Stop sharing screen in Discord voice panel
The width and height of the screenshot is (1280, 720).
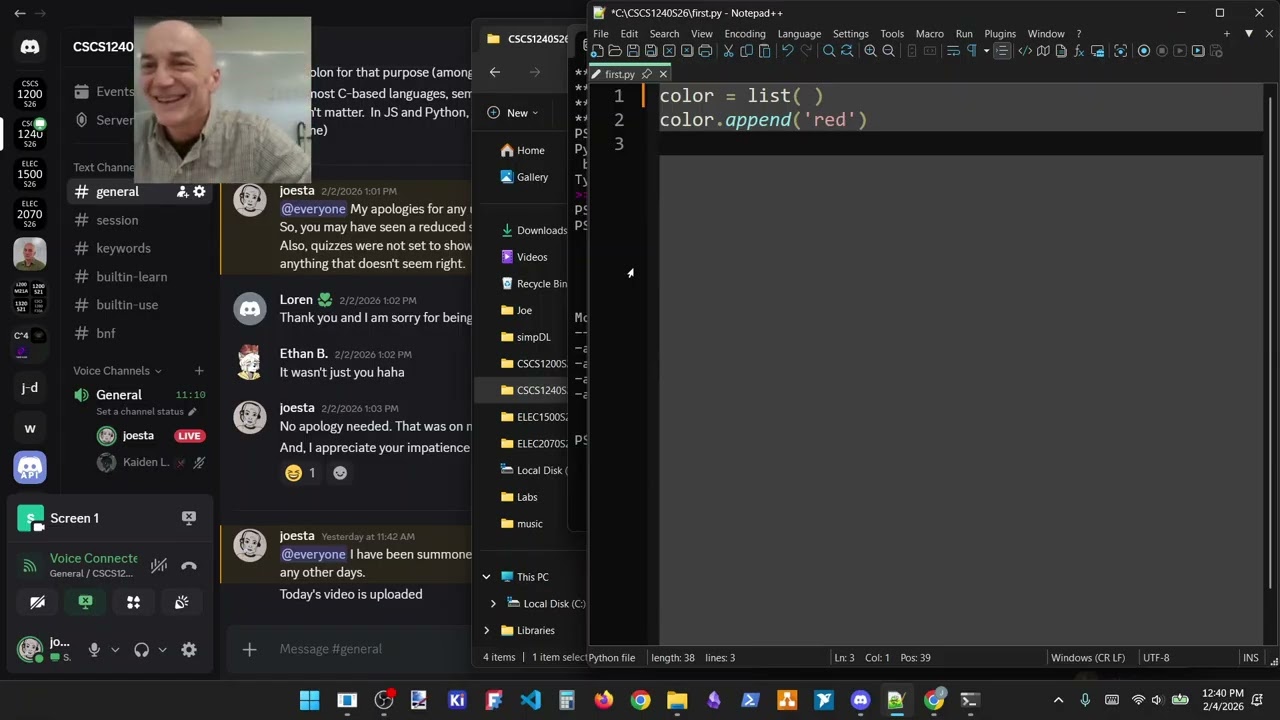coord(85,602)
